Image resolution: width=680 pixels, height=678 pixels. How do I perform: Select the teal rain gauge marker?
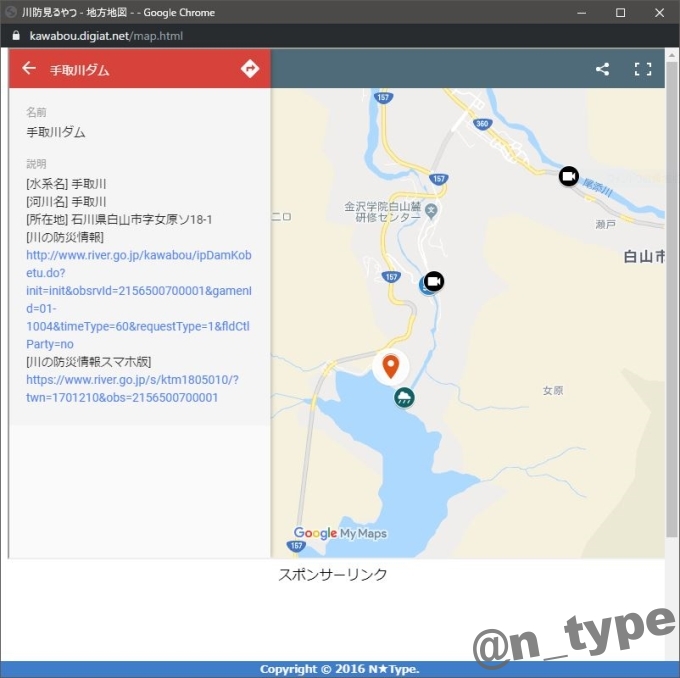(404, 398)
